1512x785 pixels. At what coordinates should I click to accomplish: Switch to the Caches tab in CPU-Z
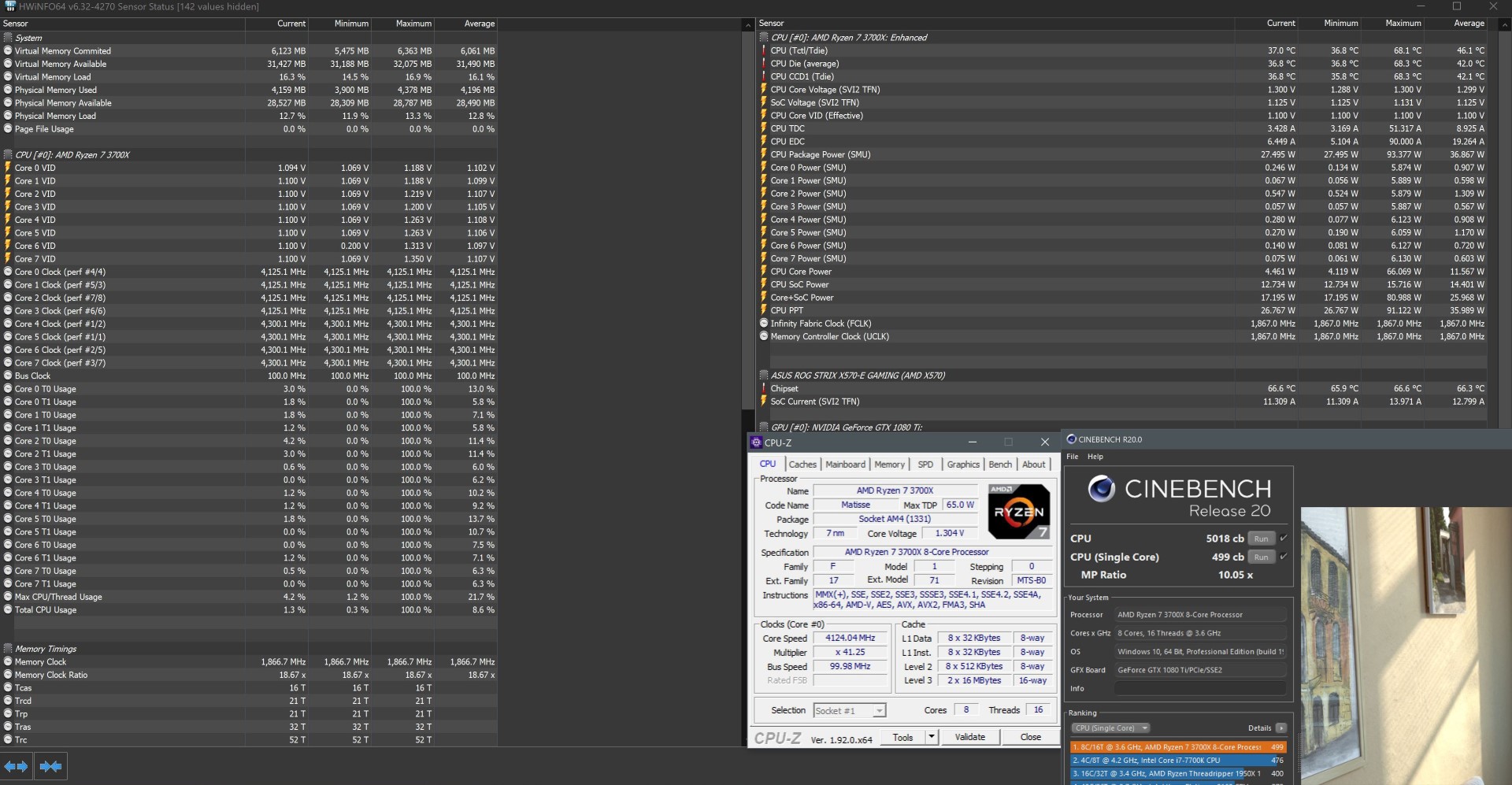pyautogui.click(x=802, y=465)
